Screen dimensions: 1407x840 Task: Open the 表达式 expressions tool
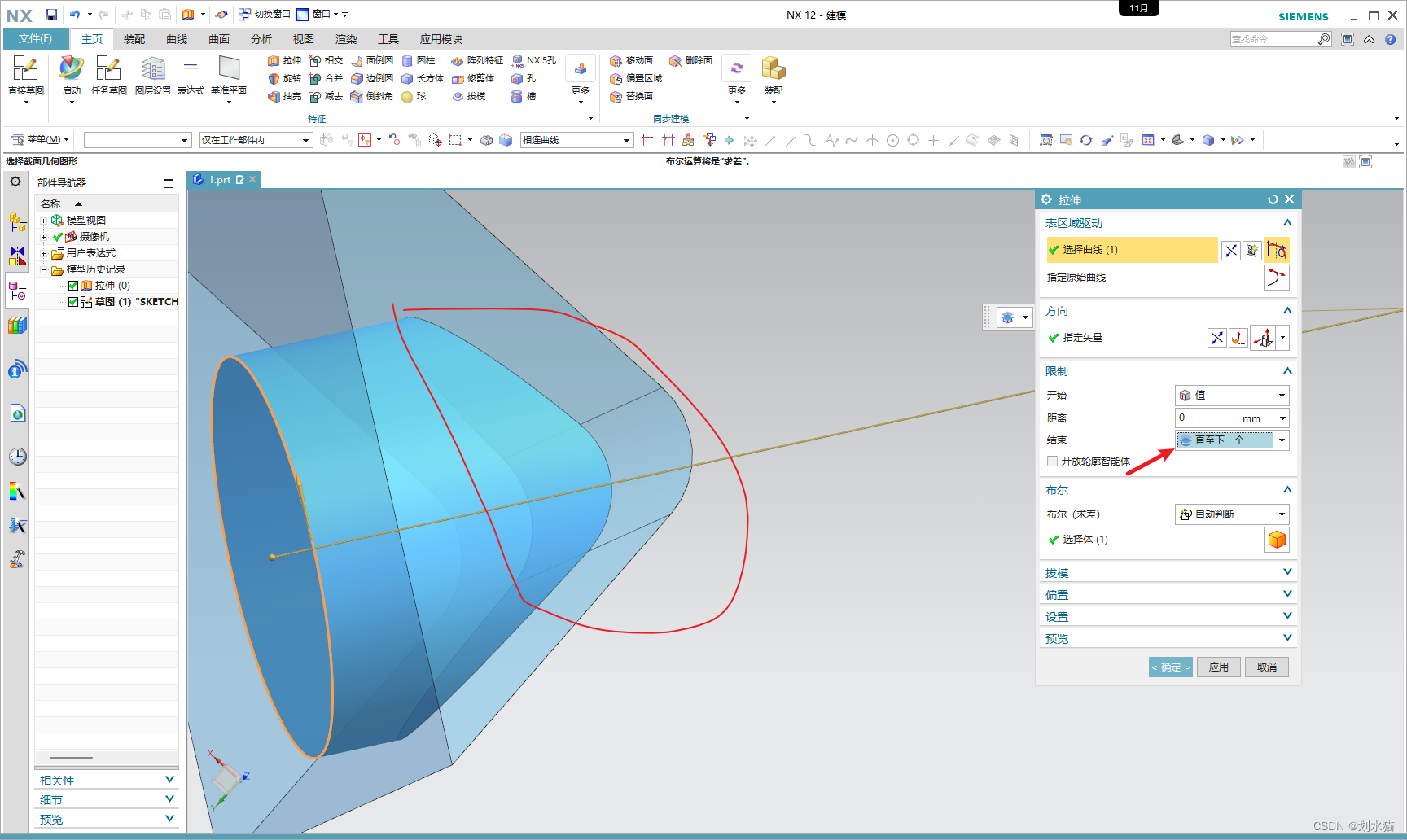(191, 75)
